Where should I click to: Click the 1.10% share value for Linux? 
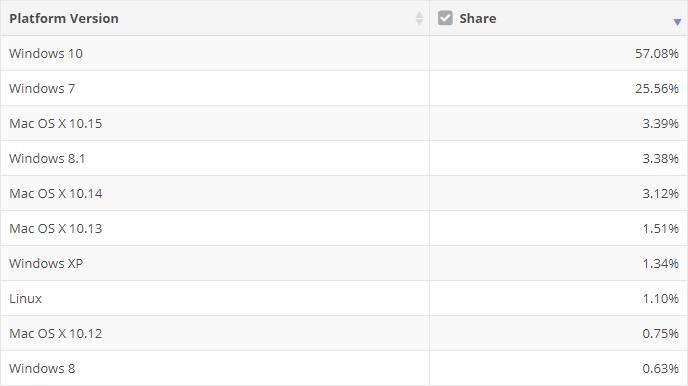tap(660, 299)
